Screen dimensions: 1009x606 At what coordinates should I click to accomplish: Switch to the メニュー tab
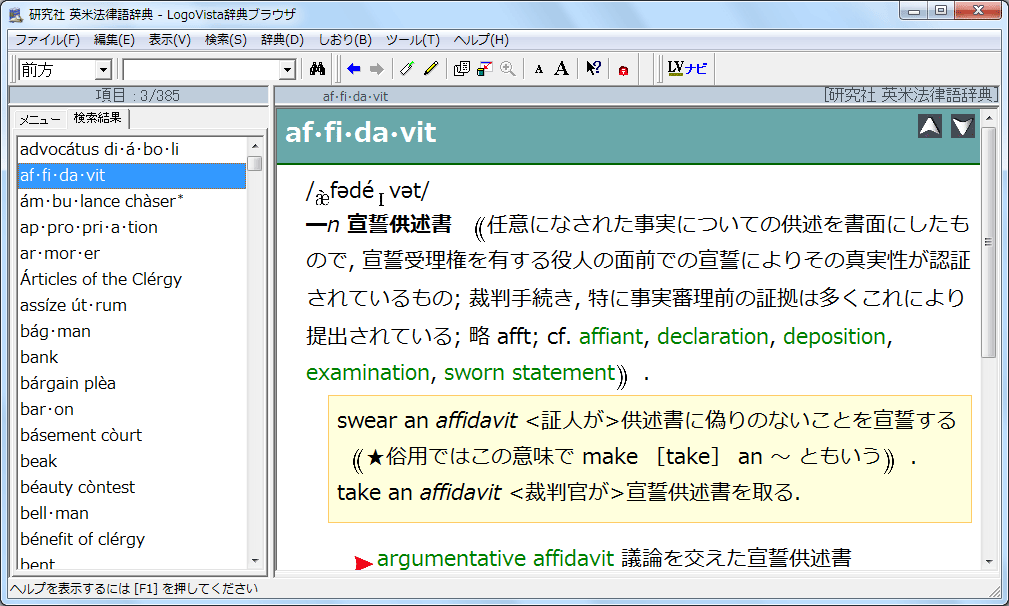40,119
